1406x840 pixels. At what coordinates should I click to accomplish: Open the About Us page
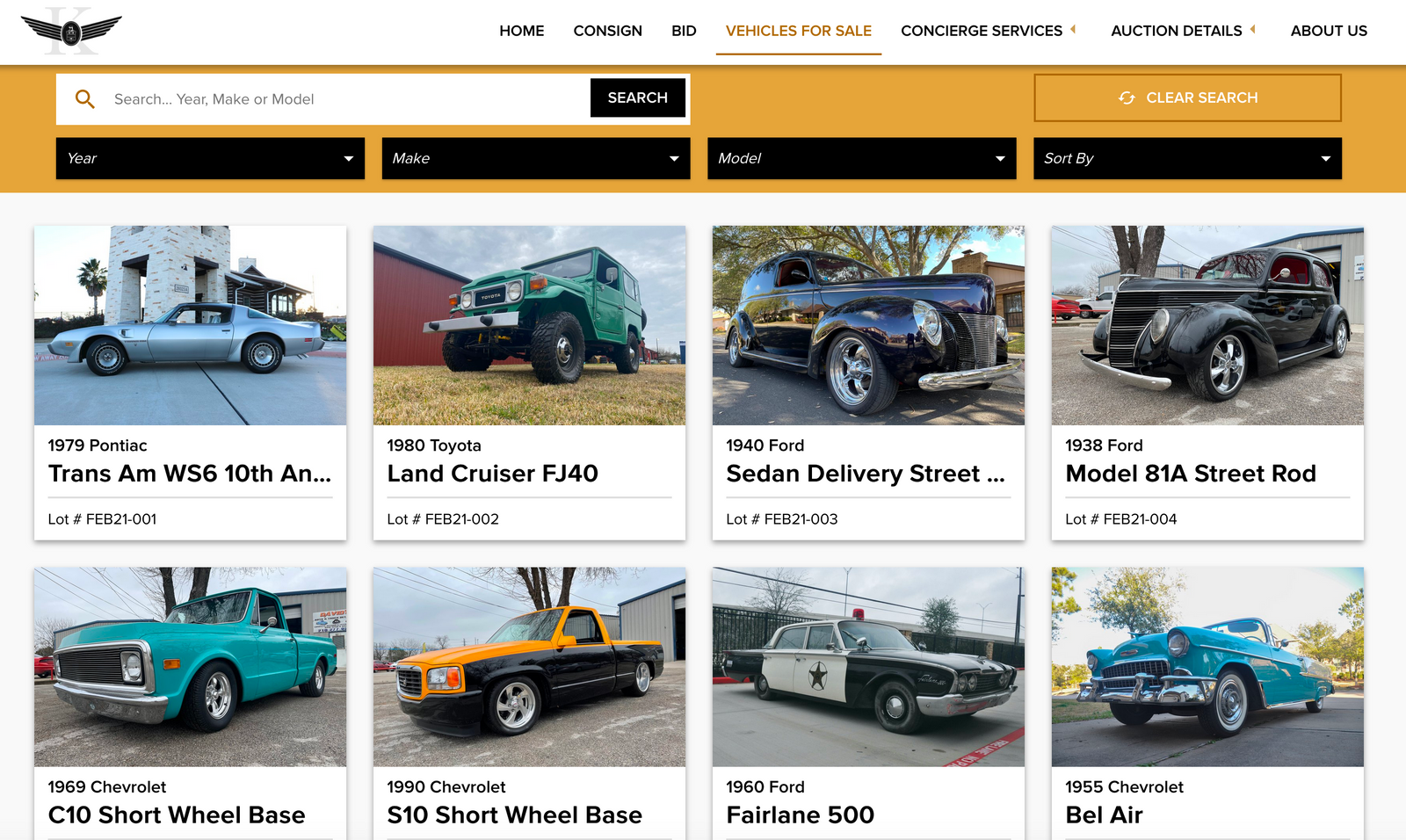[1329, 31]
